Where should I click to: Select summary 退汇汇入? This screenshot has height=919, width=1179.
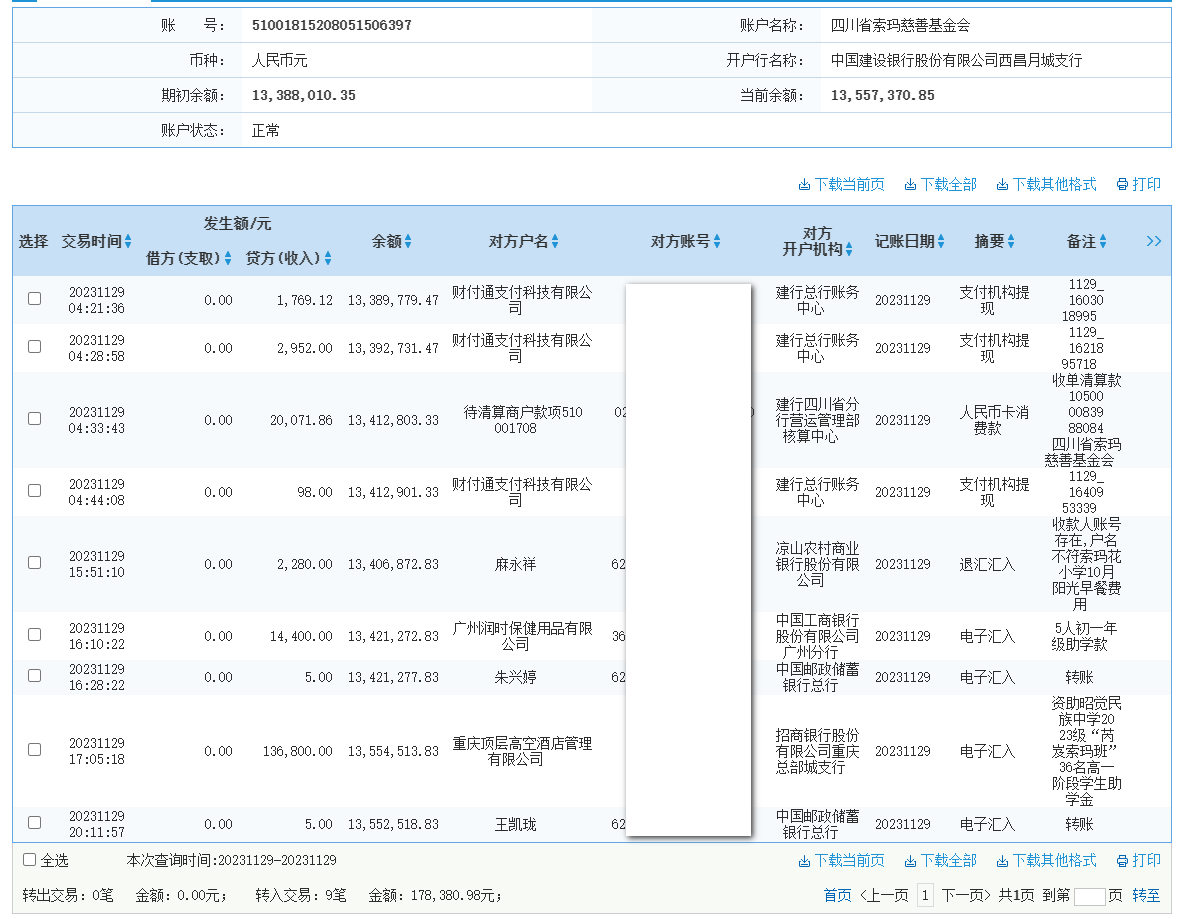[987, 564]
